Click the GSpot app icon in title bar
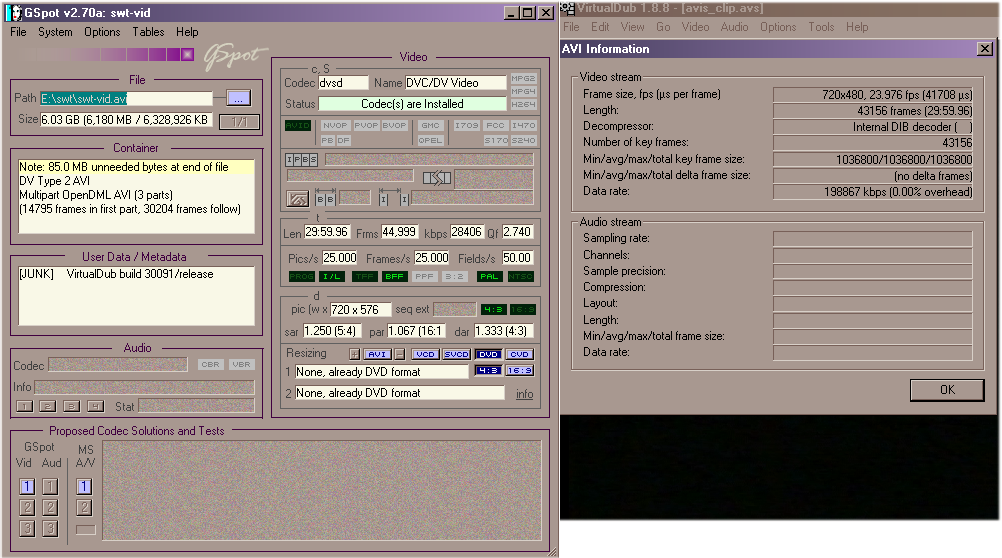This screenshot has height=558, width=1002. point(13,13)
